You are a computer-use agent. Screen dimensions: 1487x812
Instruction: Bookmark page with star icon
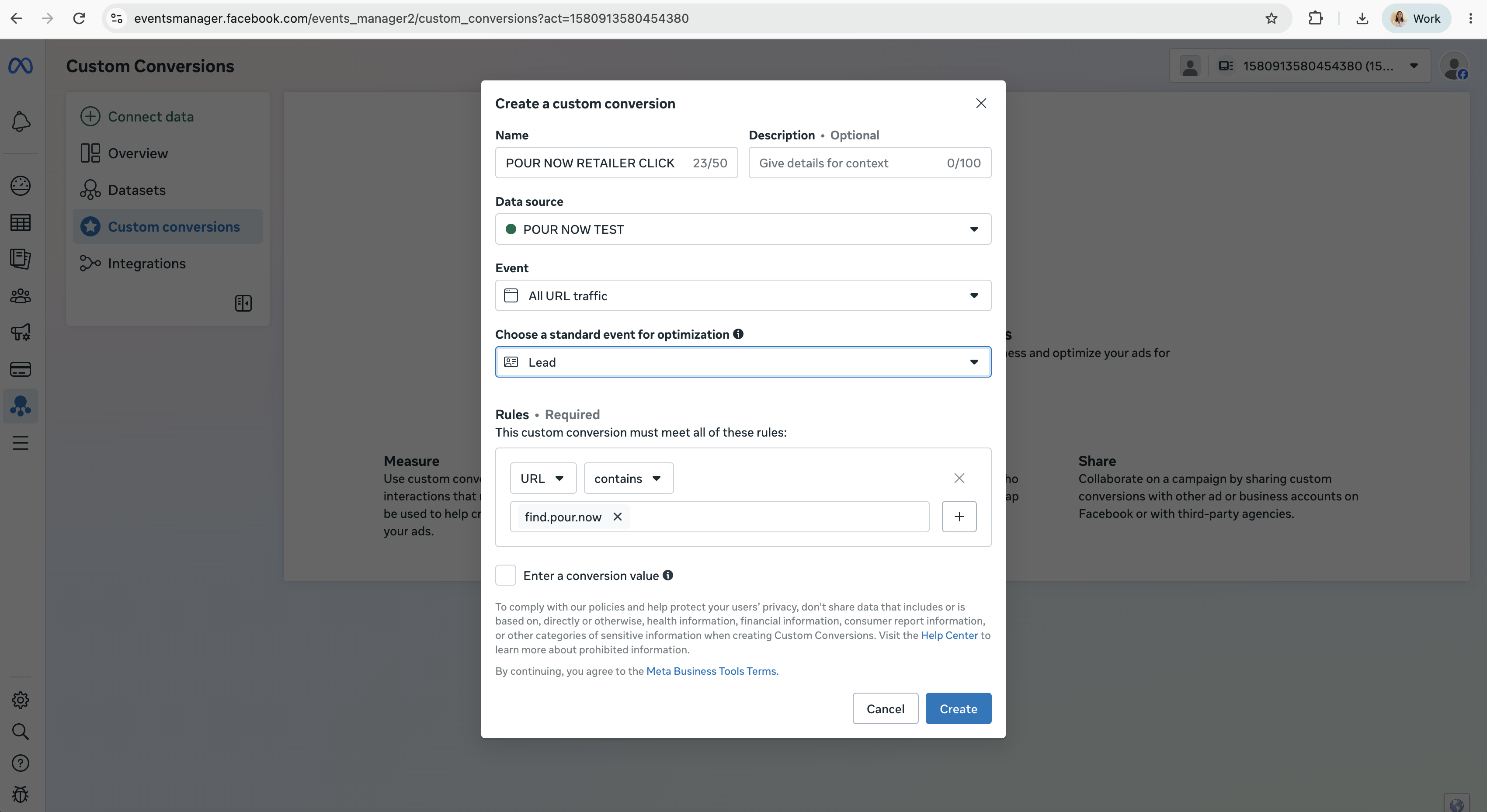[x=1271, y=18]
